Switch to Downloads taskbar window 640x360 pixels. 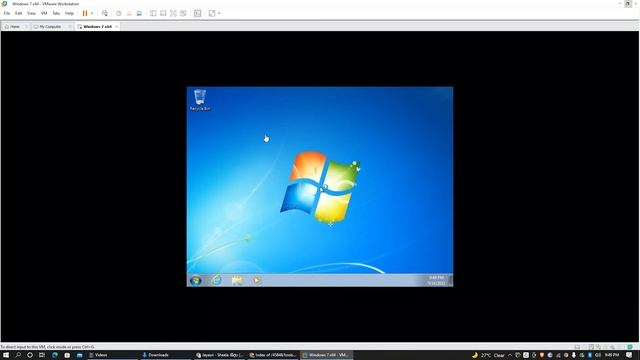(165, 355)
